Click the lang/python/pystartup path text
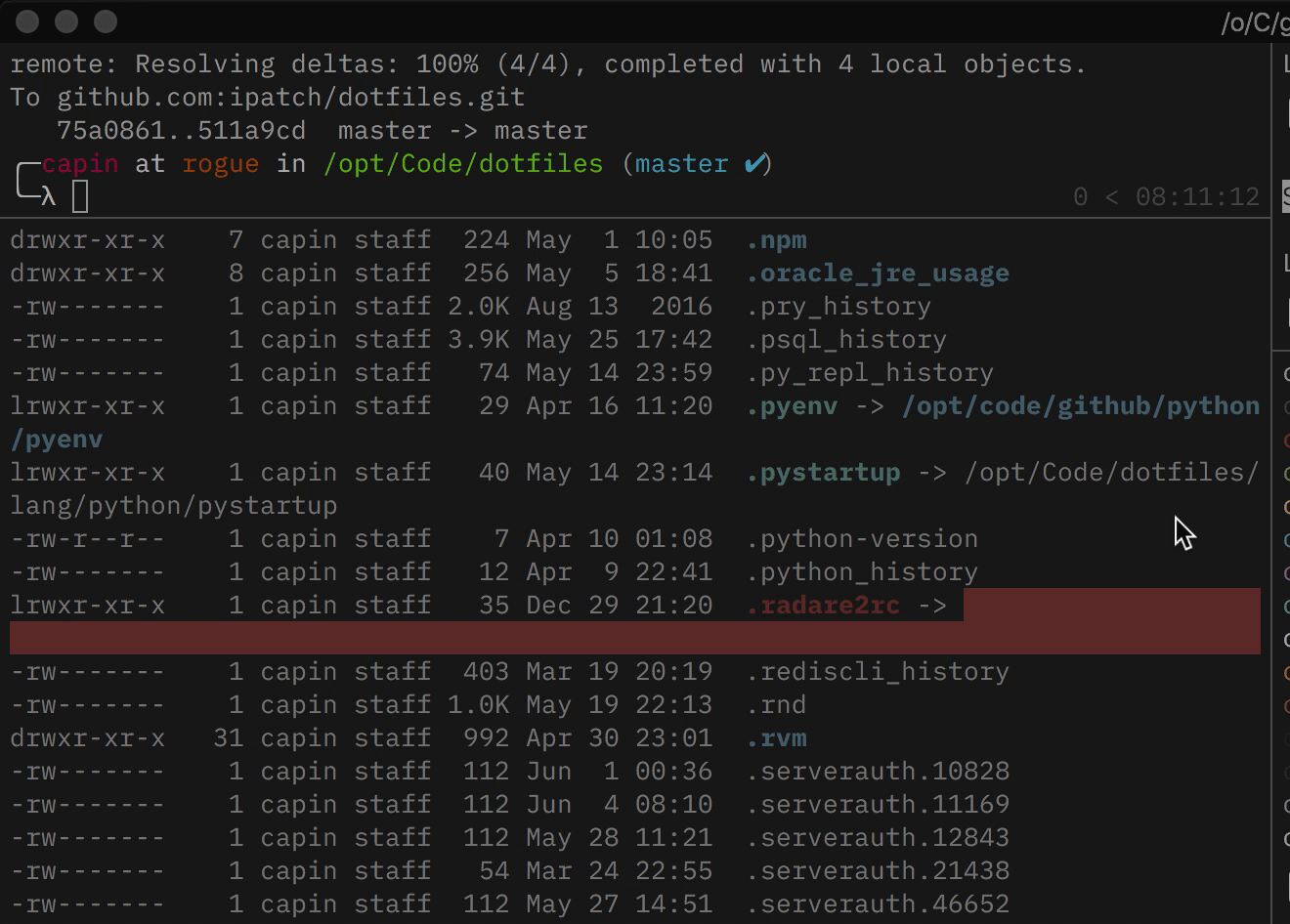Image resolution: width=1290 pixels, height=924 pixels. (x=174, y=506)
